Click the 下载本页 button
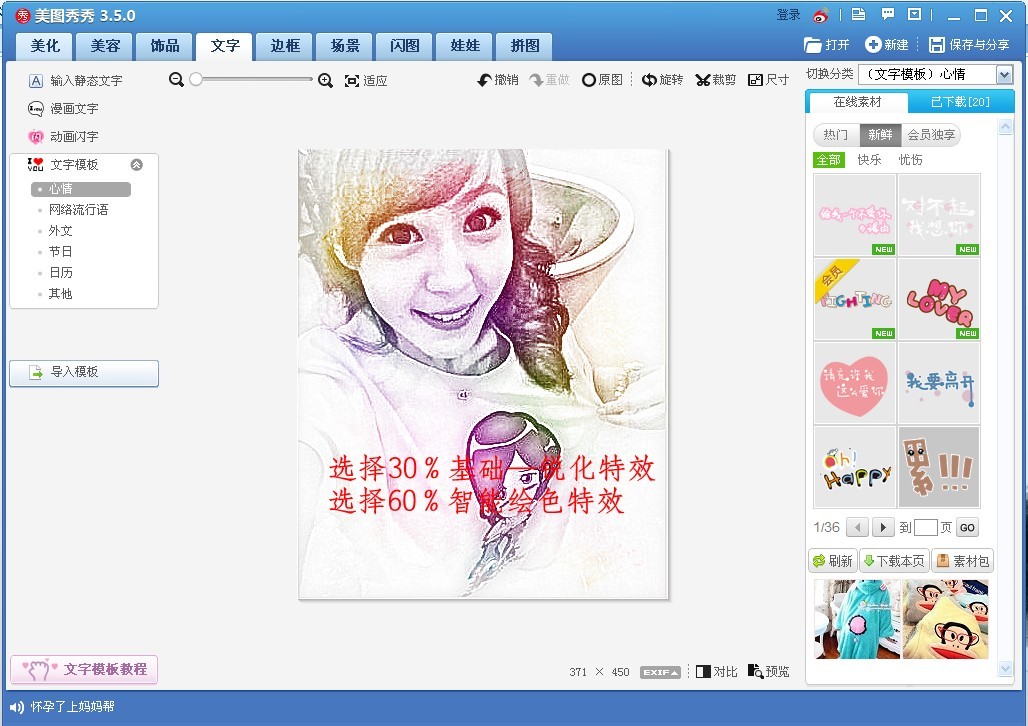This screenshot has width=1028, height=726. pos(893,561)
